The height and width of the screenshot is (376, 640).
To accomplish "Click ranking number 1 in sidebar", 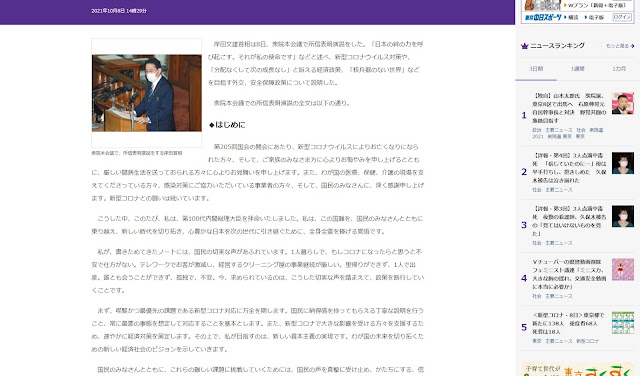I will (524, 116).
